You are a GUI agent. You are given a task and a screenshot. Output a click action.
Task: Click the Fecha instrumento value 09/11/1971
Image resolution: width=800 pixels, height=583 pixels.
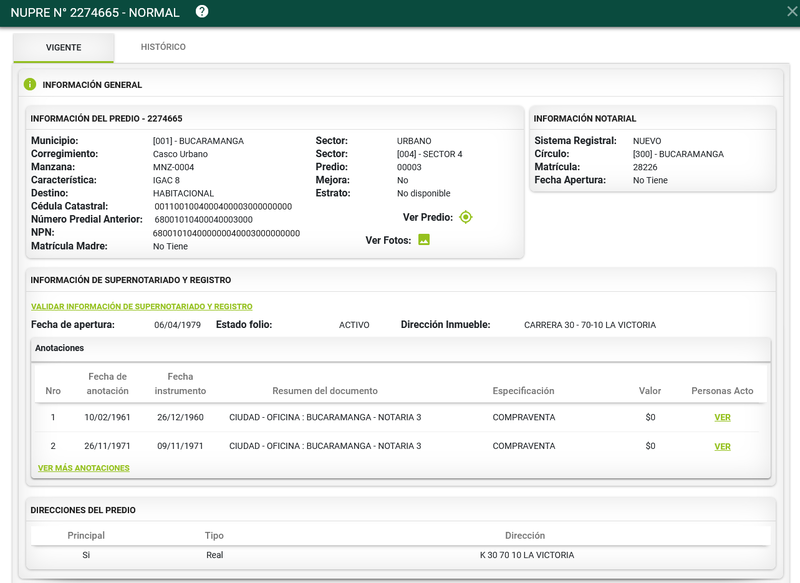point(180,446)
